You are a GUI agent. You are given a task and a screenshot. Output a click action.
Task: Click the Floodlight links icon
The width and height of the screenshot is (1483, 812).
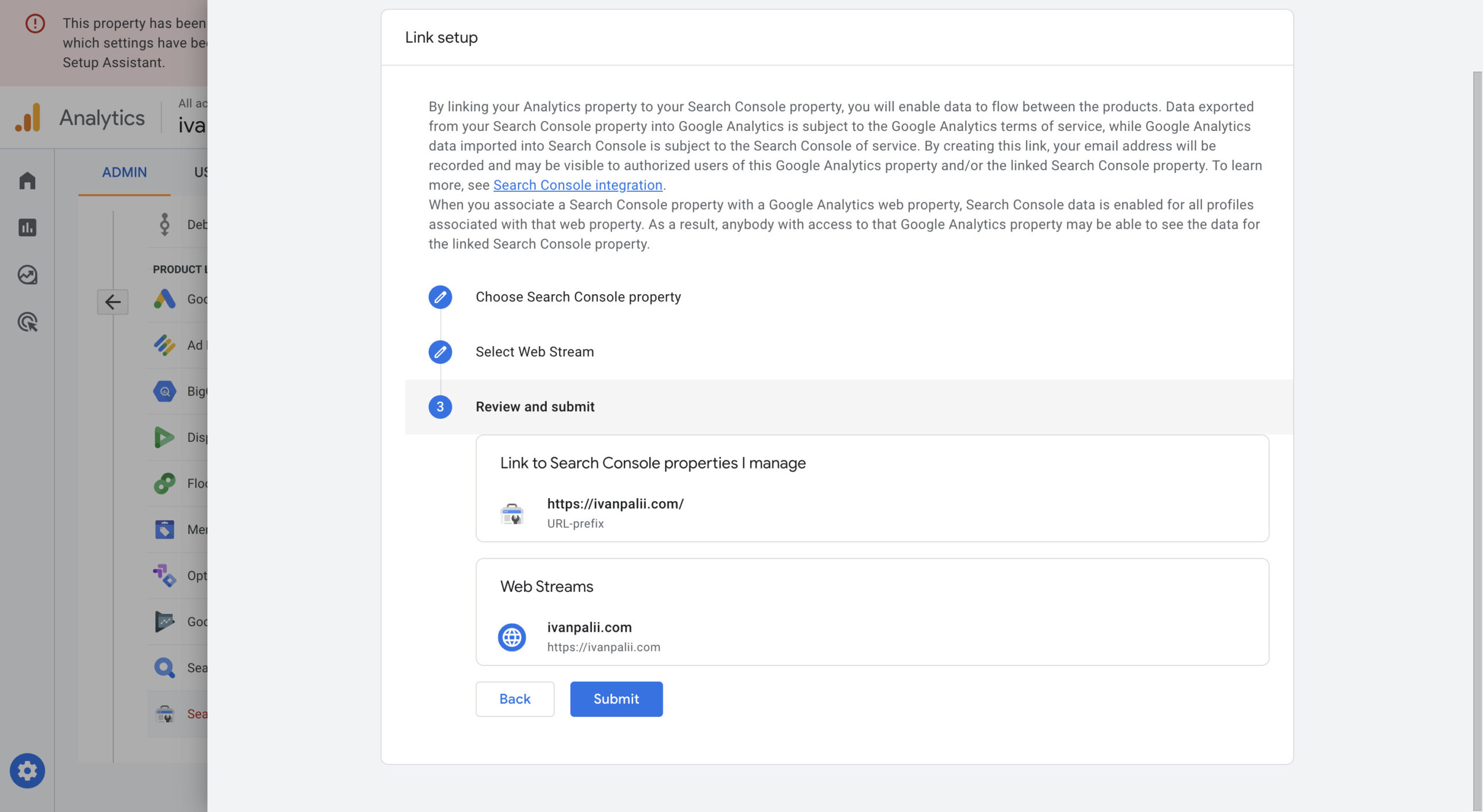point(165,483)
